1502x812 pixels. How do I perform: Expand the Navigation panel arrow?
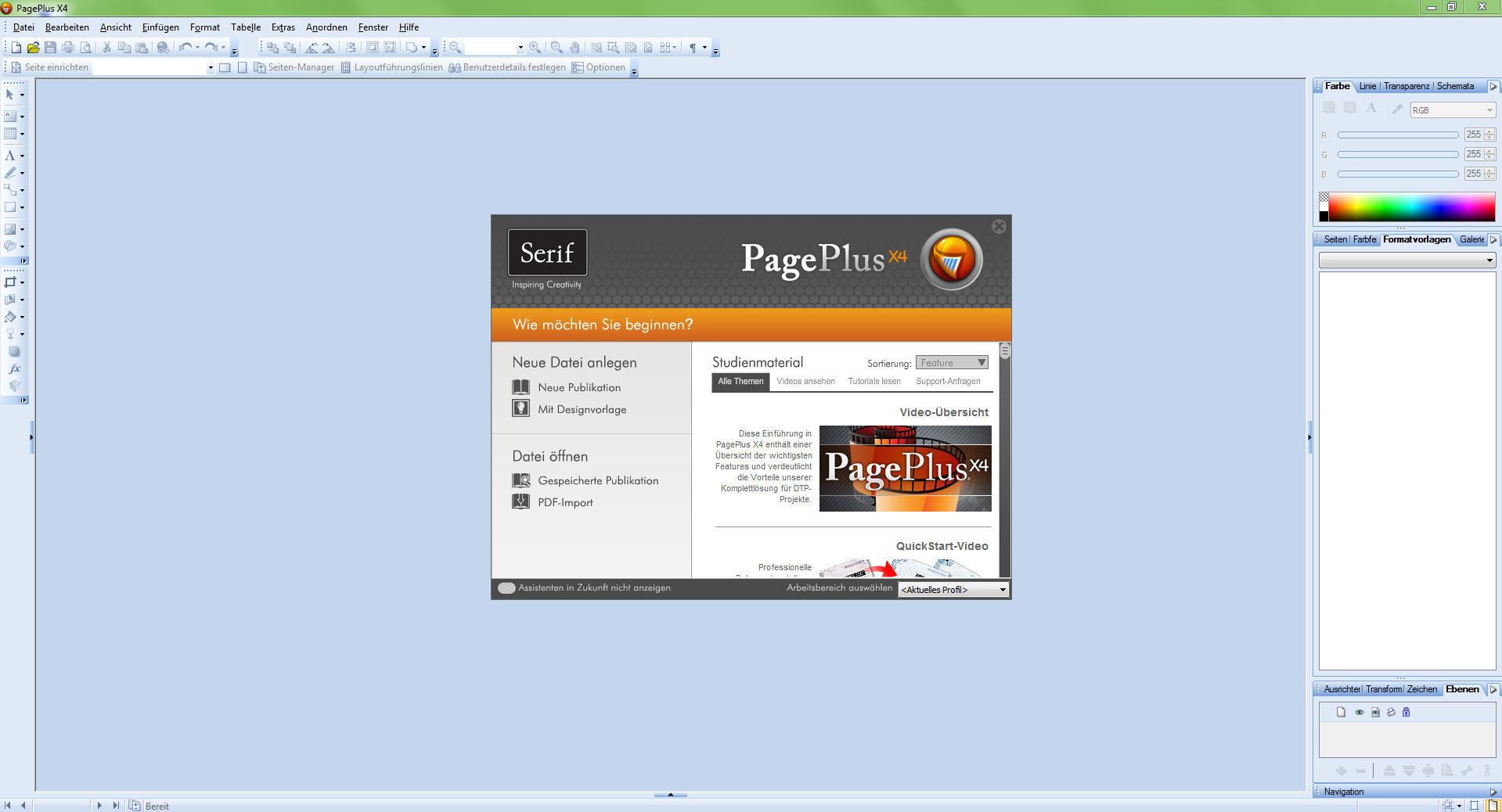pyautogui.click(x=1493, y=792)
